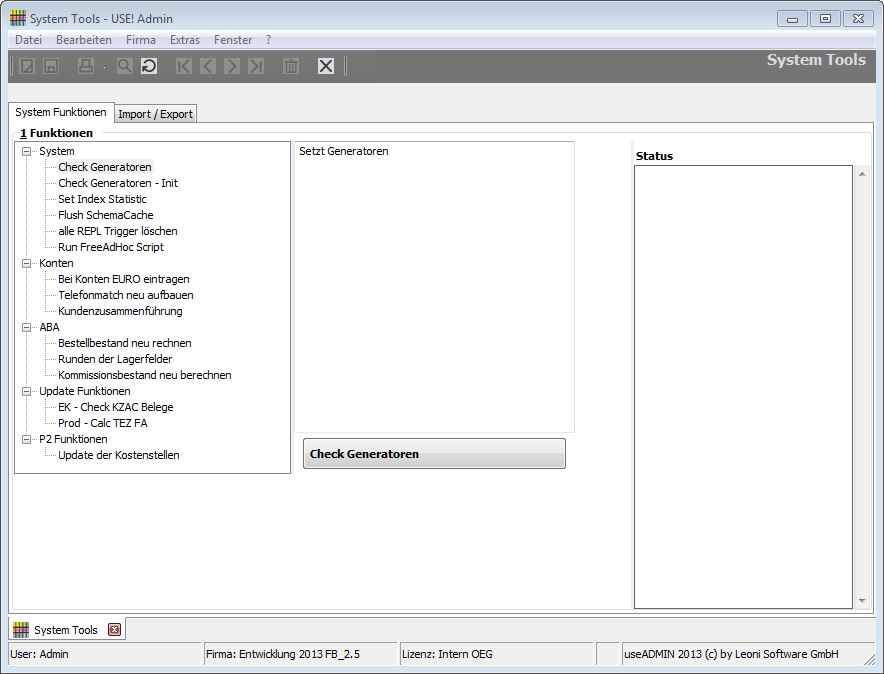884x674 pixels.
Task: Click the save disk icon in the toolbar
Action: (x=51, y=66)
